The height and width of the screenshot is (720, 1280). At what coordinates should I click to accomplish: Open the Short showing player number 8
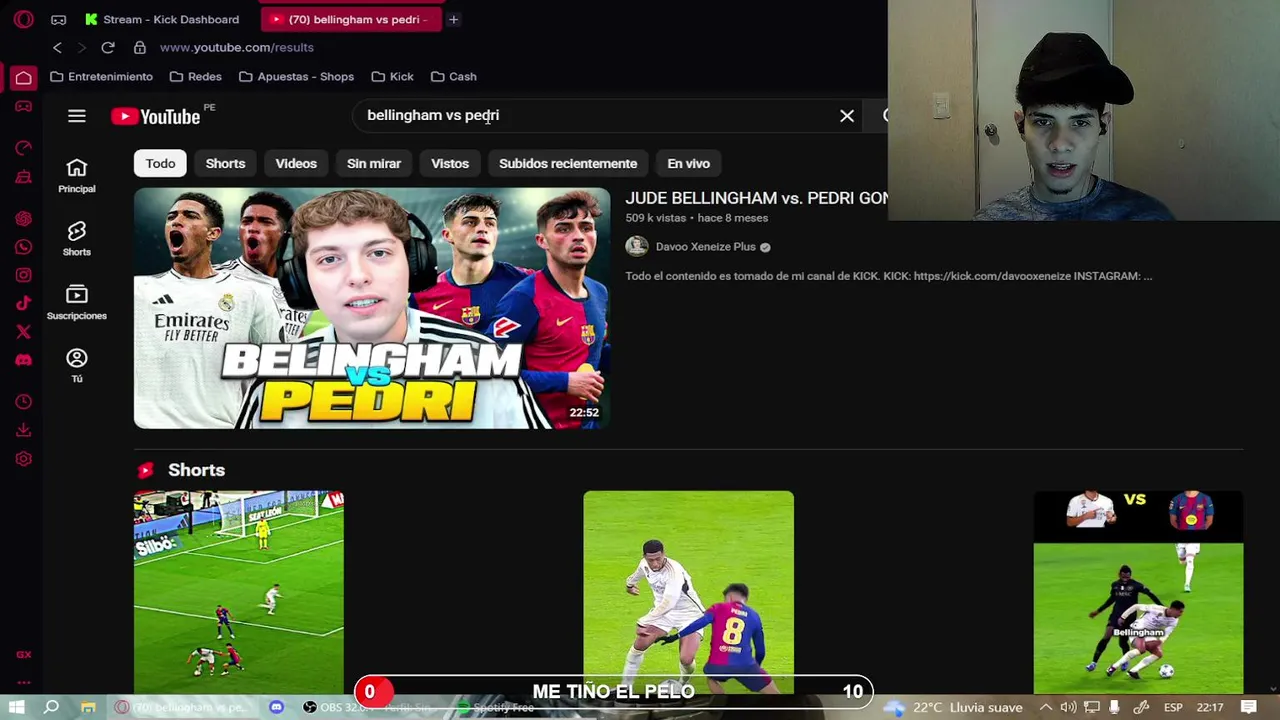click(689, 592)
